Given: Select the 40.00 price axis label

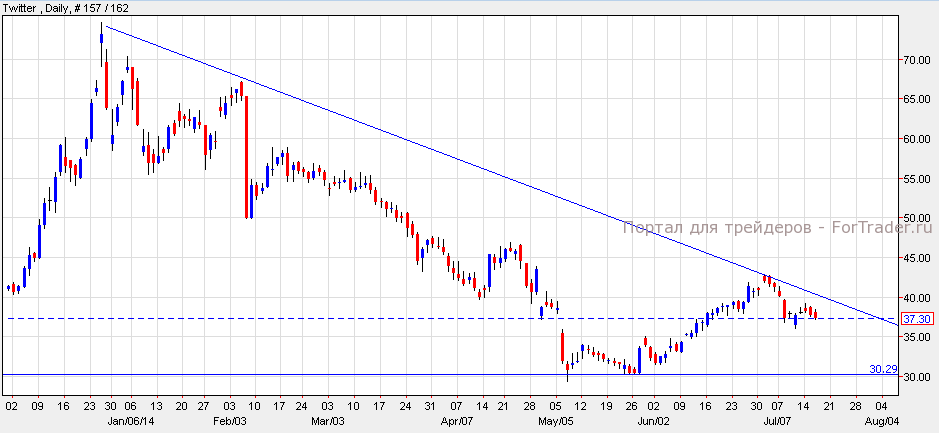Looking at the screenshot, I should (919, 298).
